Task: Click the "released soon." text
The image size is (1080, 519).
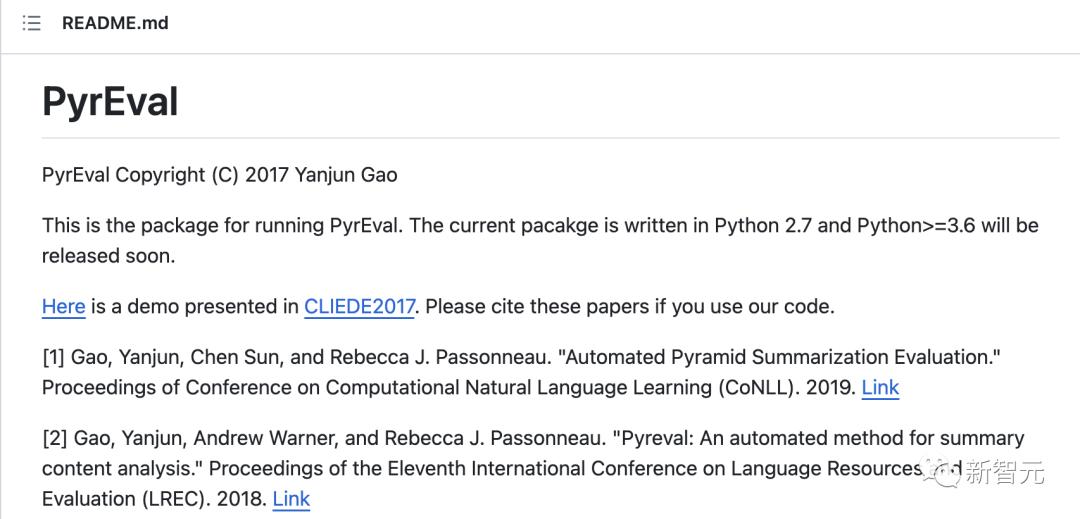Action: pyautogui.click(x=108, y=256)
